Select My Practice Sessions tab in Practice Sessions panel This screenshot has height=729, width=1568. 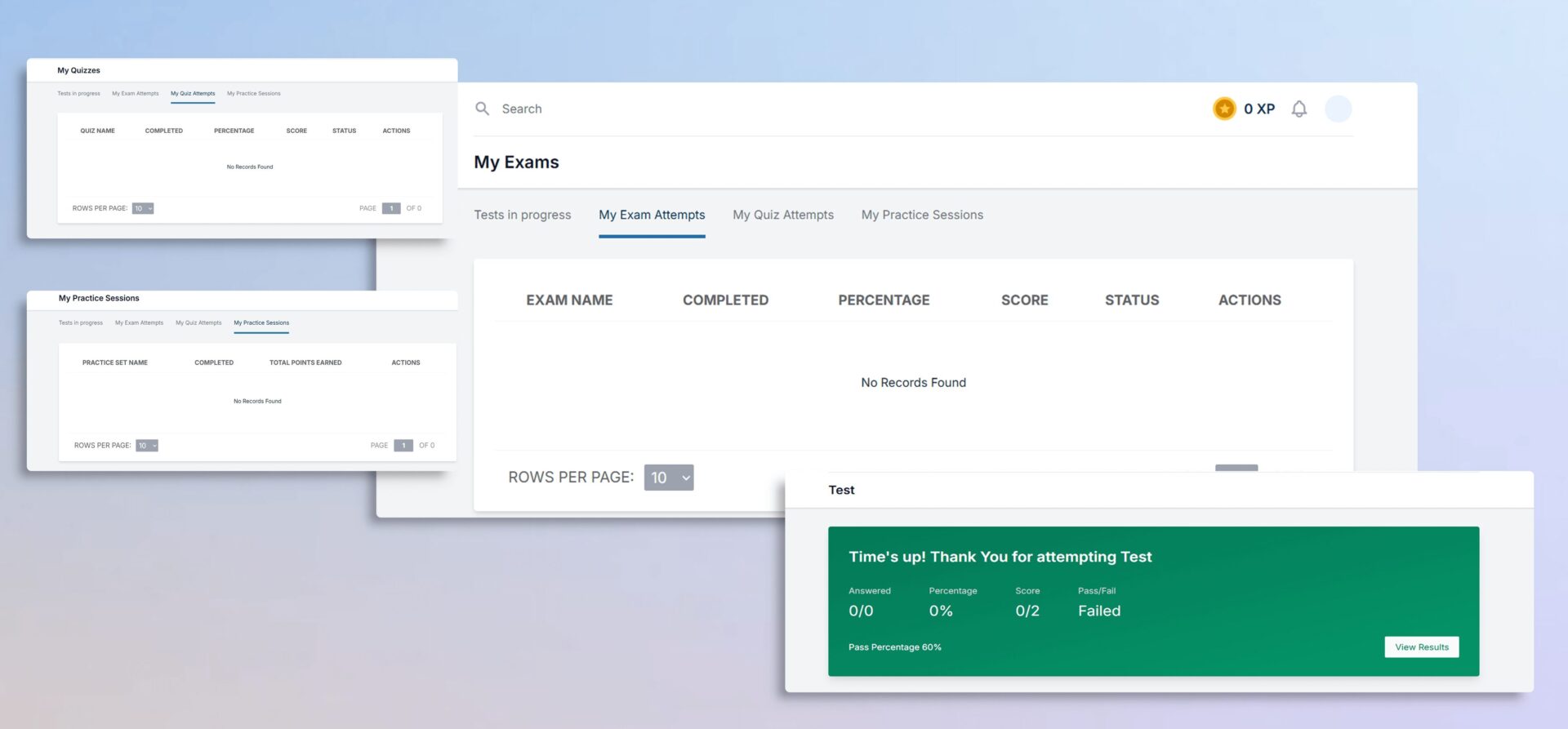[x=261, y=323]
